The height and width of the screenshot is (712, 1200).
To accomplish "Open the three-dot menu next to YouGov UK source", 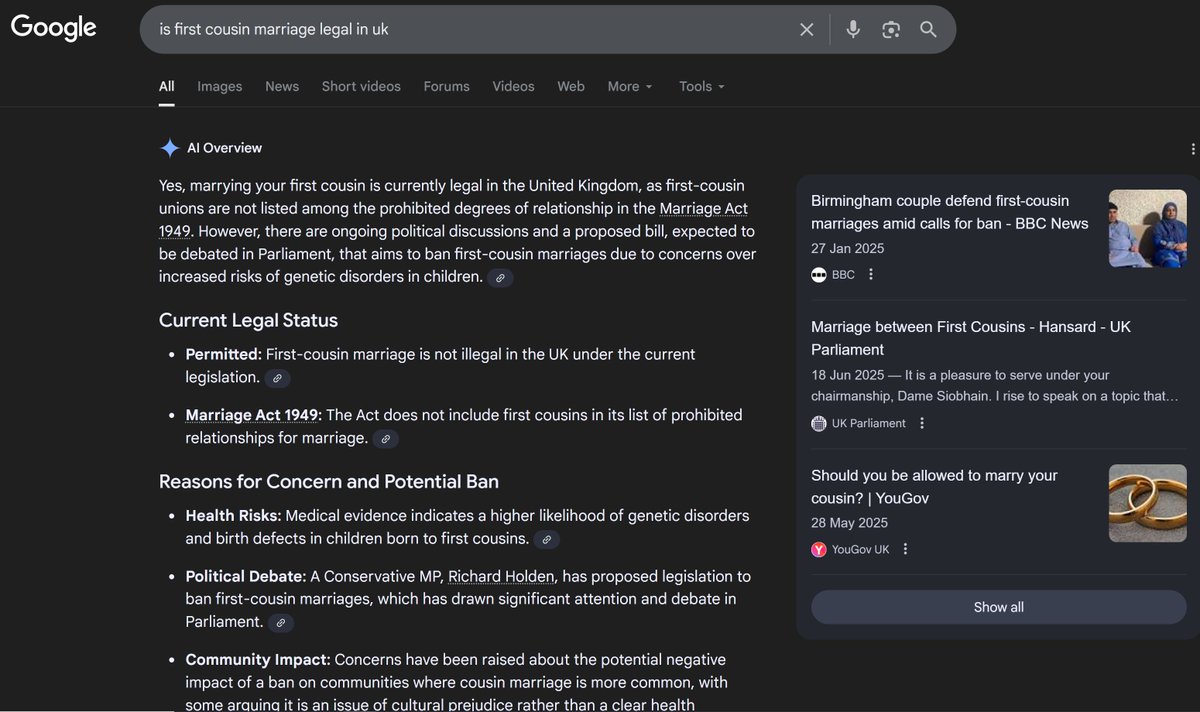I will point(905,549).
